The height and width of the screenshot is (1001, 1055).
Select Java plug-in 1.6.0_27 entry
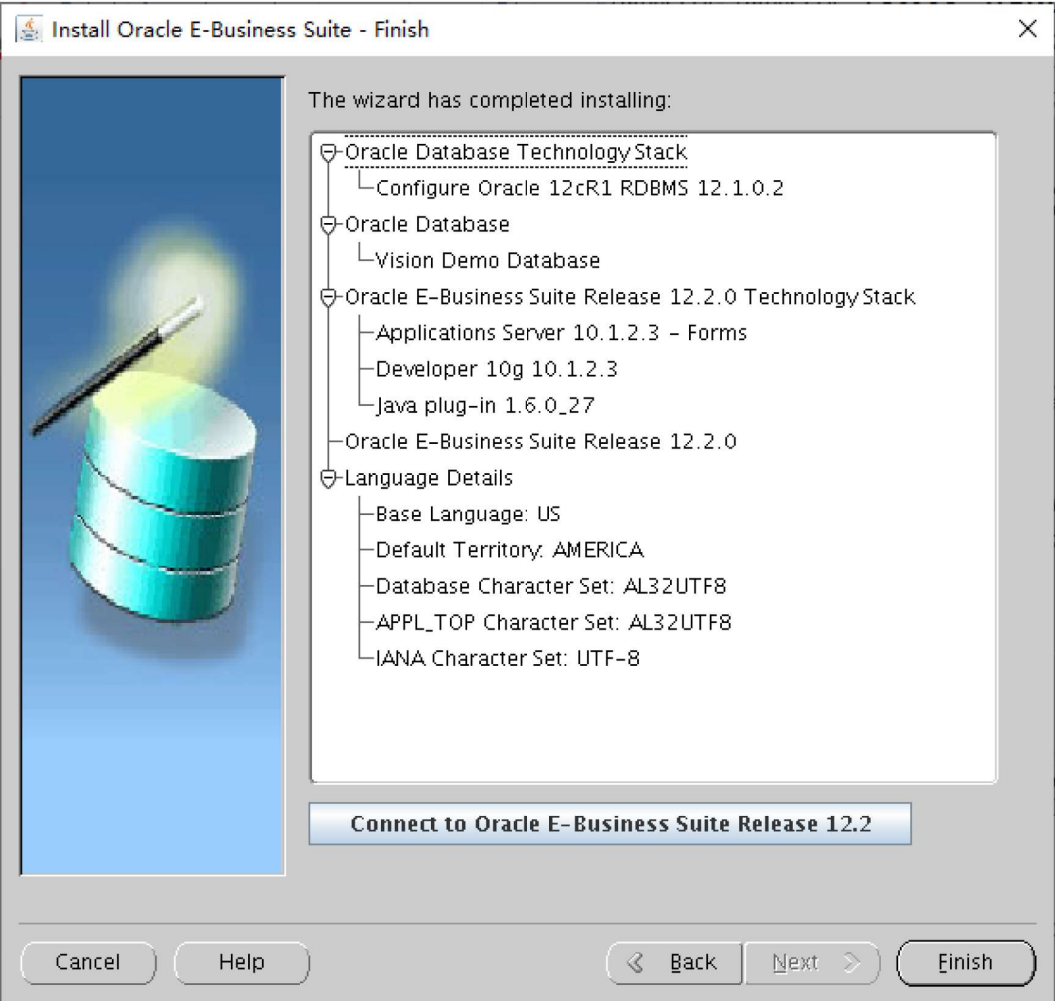485,406
